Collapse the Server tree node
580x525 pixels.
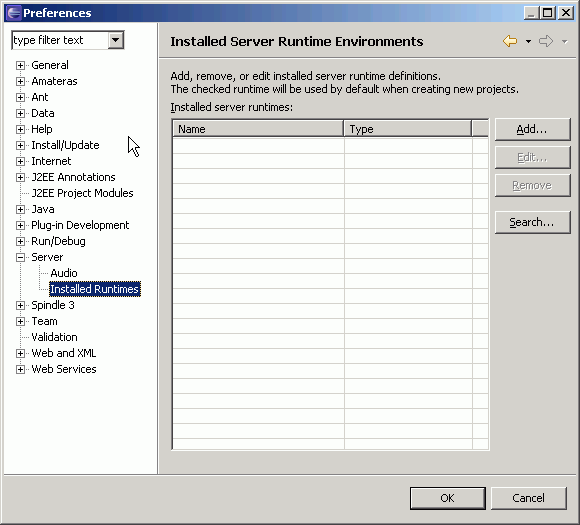point(20,258)
